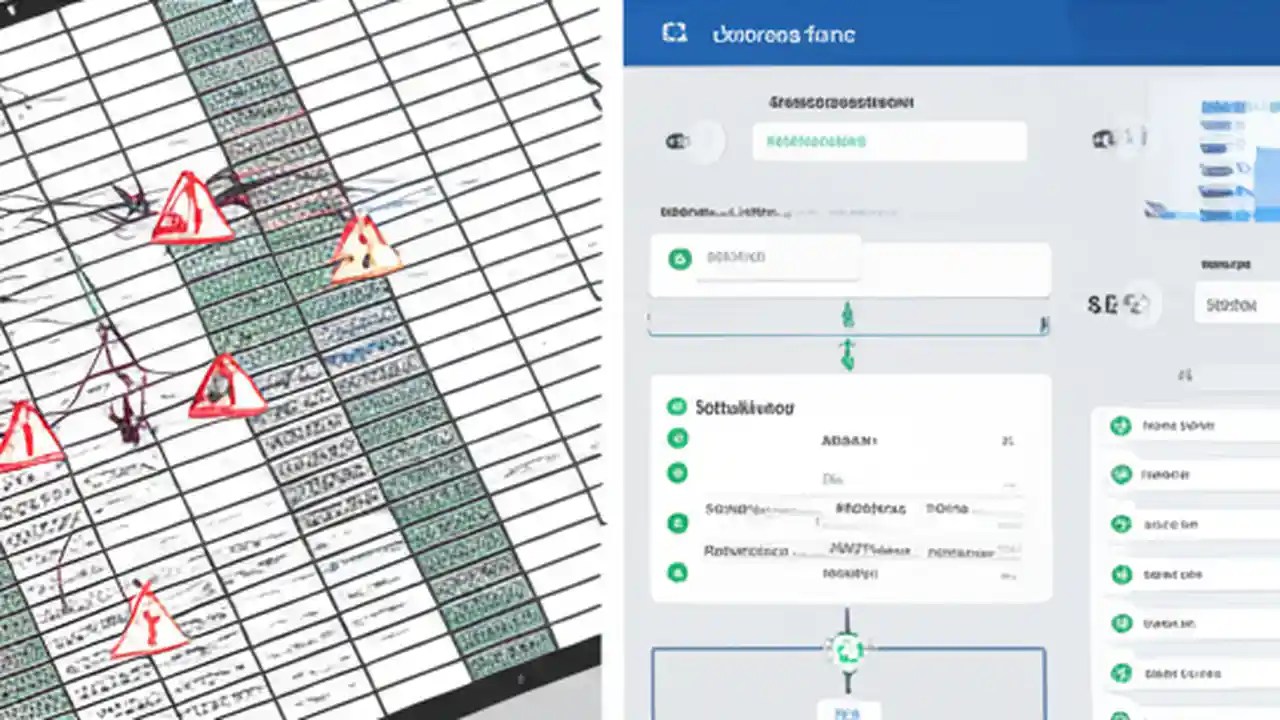Select the second green icon in the sidebar list
Viewport: 1280px width, 720px height.
1122,475
